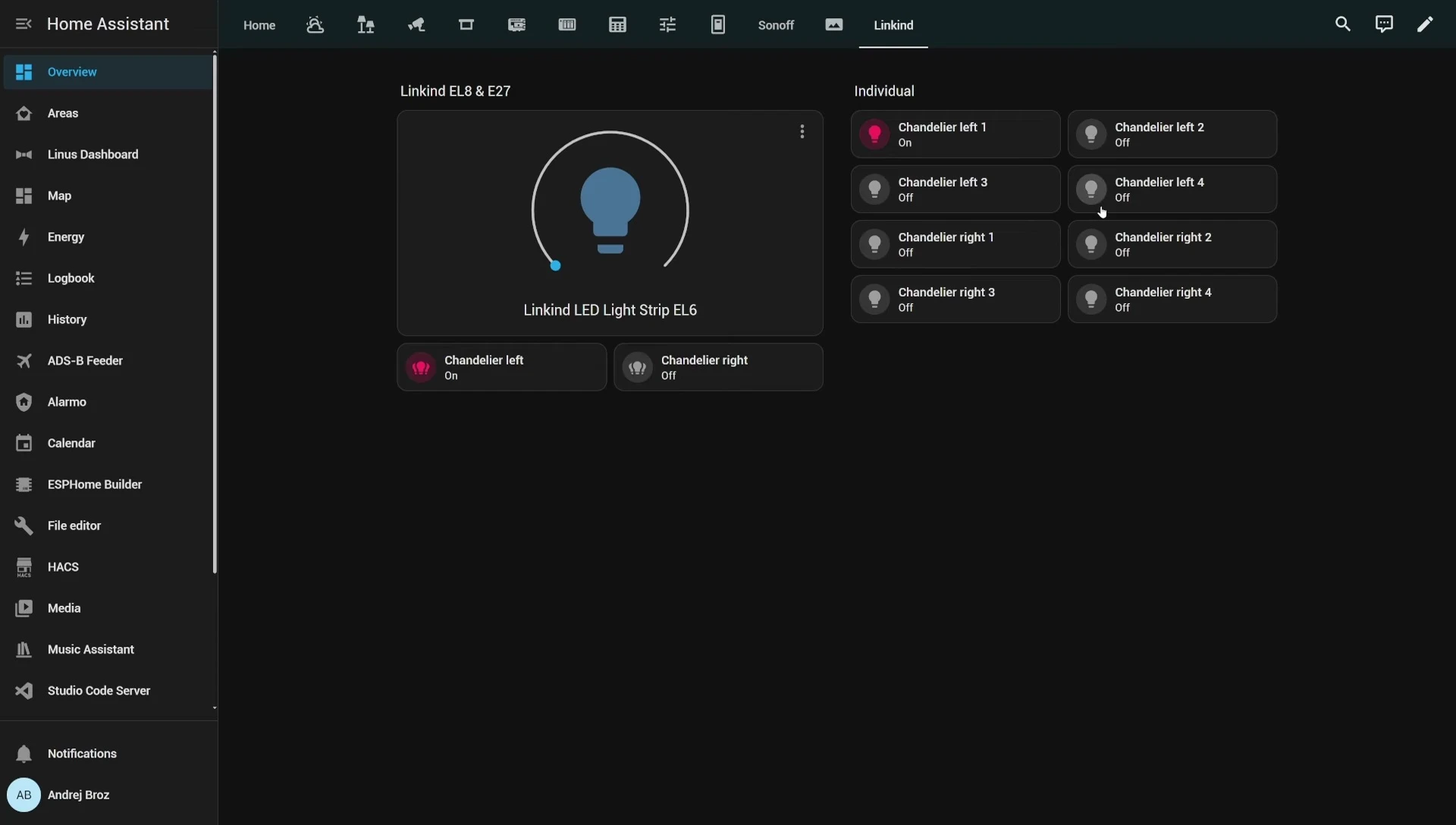This screenshot has height=825, width=1456.
Task: Open the security camera tab icon
Action: point(416,25)
